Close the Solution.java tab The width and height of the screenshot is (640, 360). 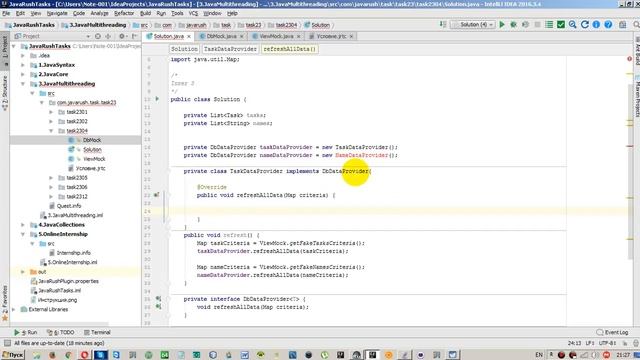click(189, 37)
